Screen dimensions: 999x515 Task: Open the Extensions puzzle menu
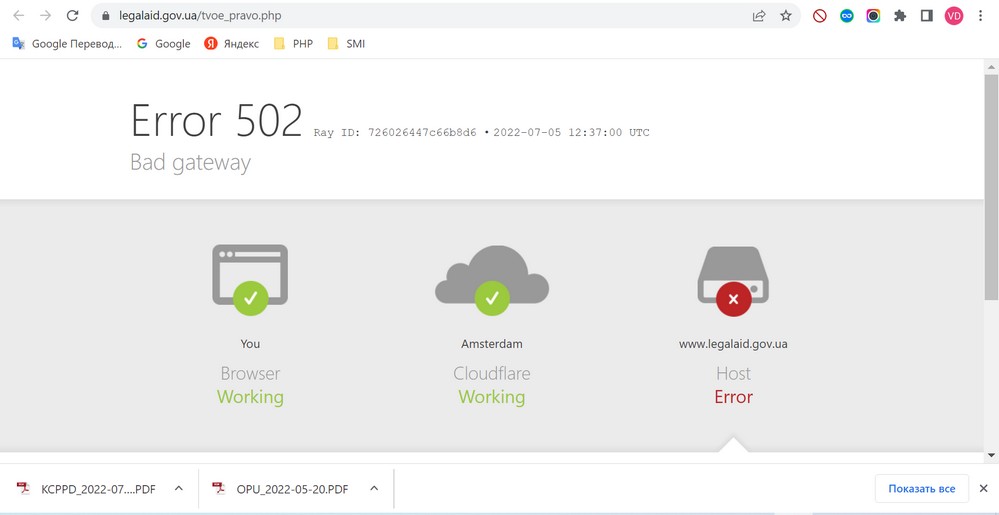pyautogui.click(x=900, y=16)
